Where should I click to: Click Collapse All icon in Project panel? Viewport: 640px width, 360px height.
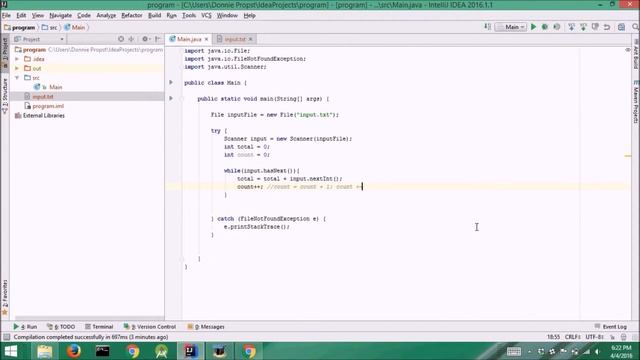click(x=131, y=39)
